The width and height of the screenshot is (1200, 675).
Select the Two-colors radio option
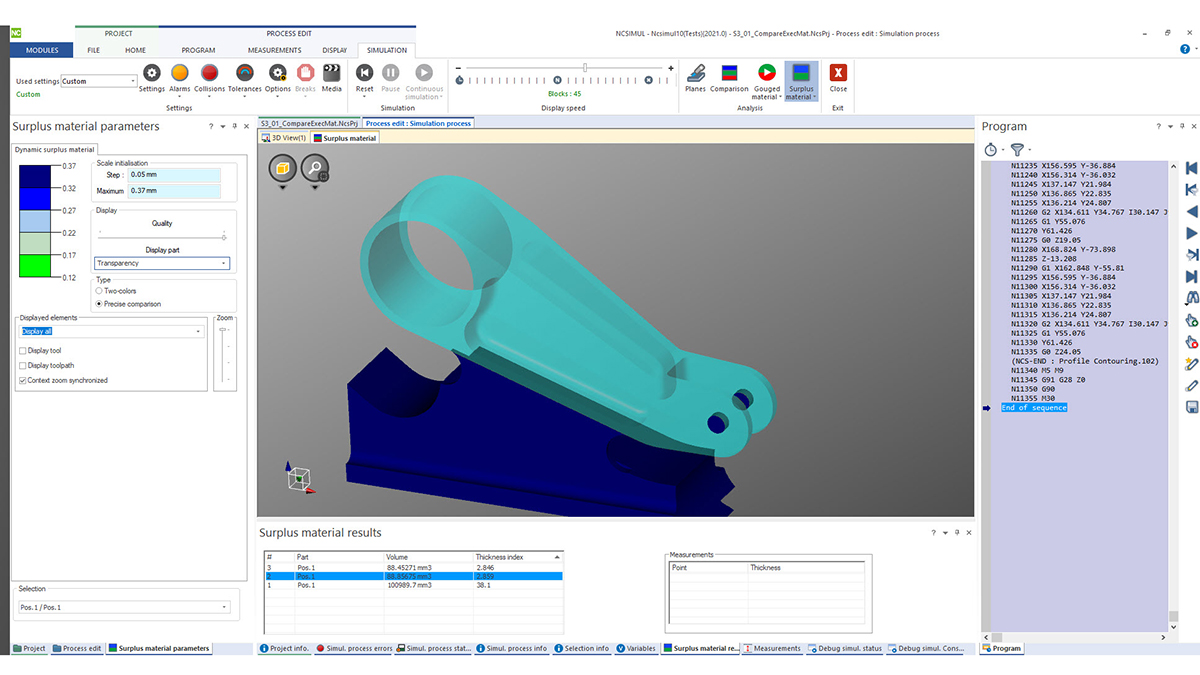[x=99, y=291]
